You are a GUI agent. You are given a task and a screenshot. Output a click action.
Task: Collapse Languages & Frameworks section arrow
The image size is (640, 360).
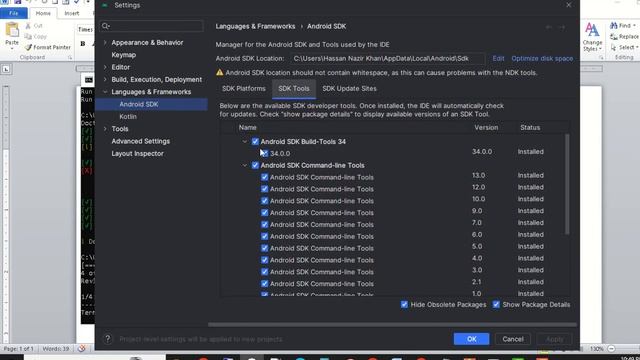coord(105,92)
